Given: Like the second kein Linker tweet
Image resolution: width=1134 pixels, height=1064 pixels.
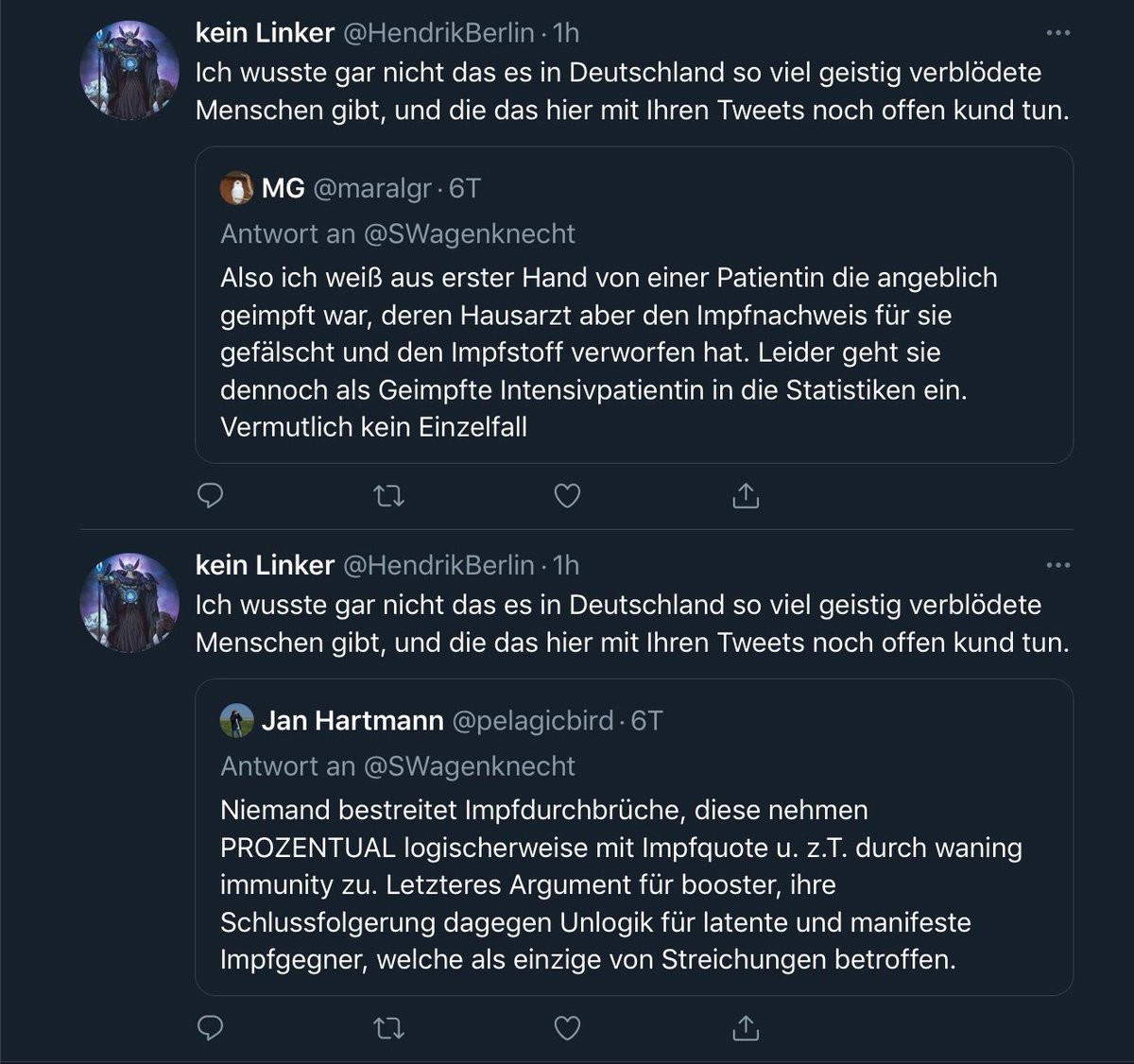Looking at the screenshot, I should click(x=567, y=1027).
